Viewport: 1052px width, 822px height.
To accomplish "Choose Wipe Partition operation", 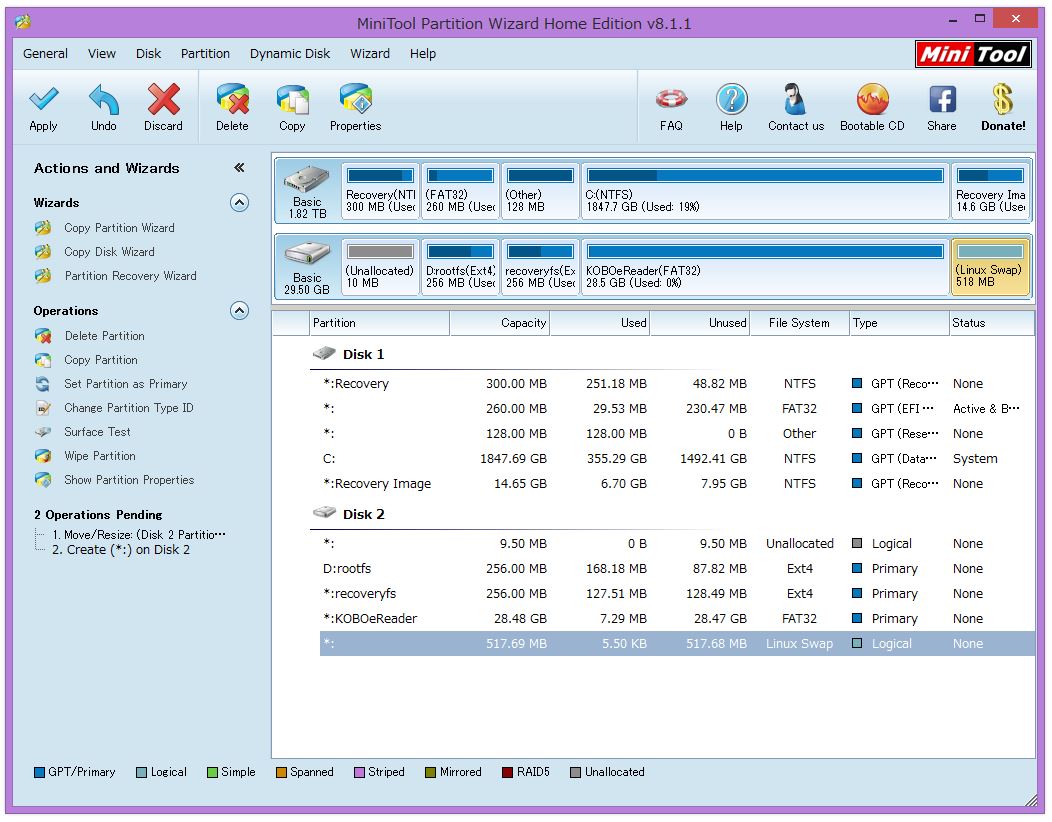I will pos(99,456).
